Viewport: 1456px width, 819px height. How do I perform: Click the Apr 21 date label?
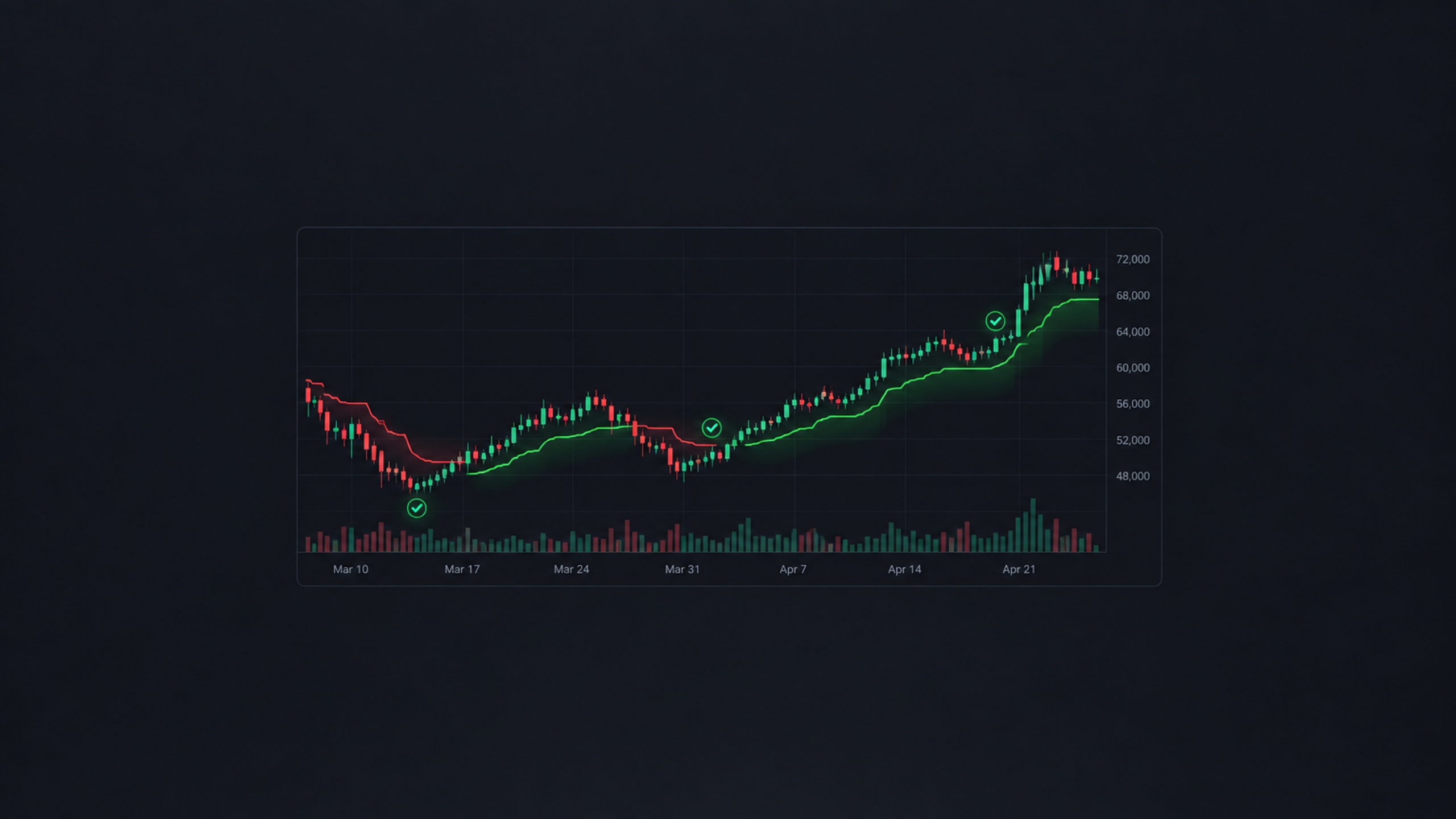1019,569
